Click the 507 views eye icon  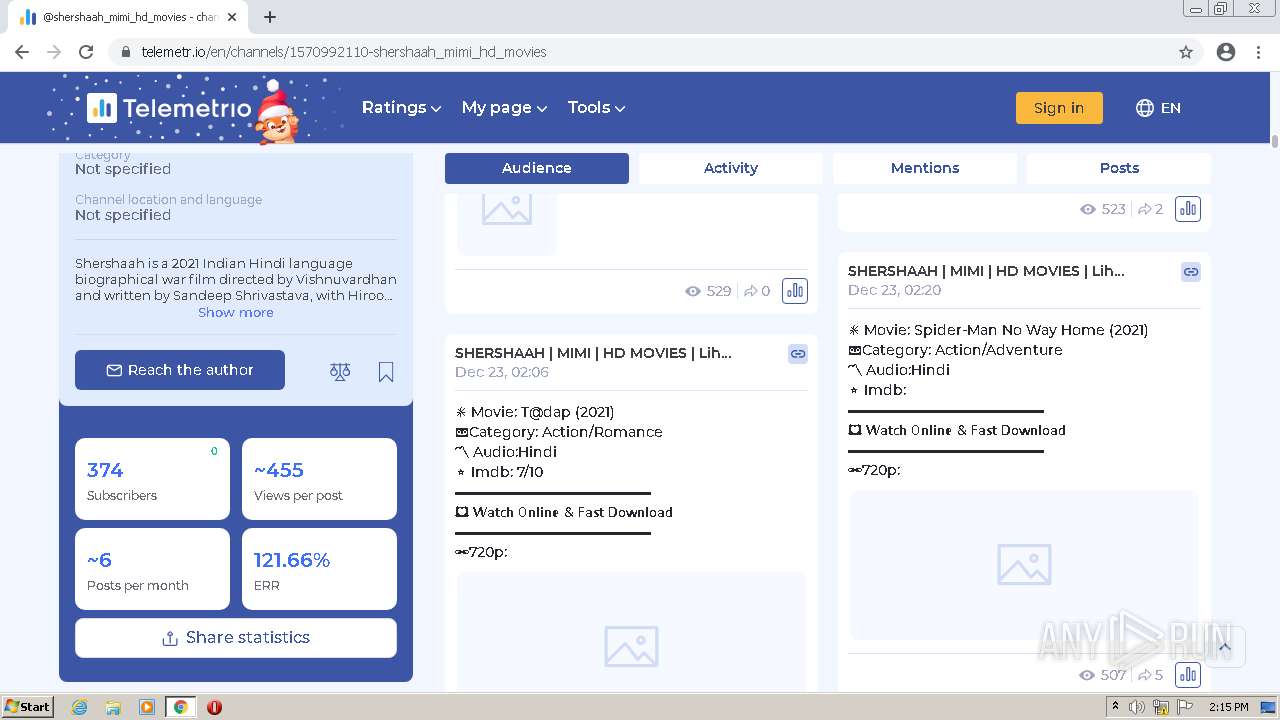pyautogui.click(x=1088, y=675)
